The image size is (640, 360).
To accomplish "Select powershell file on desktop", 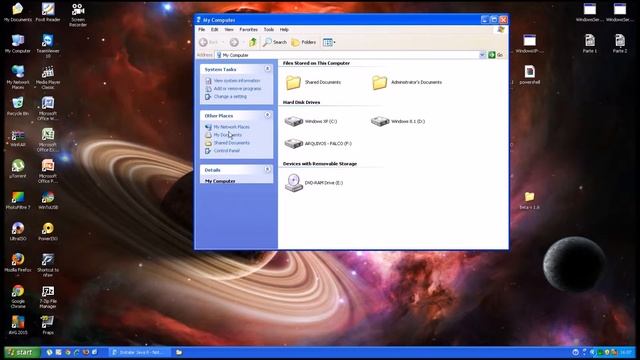I will click(529, 75).
